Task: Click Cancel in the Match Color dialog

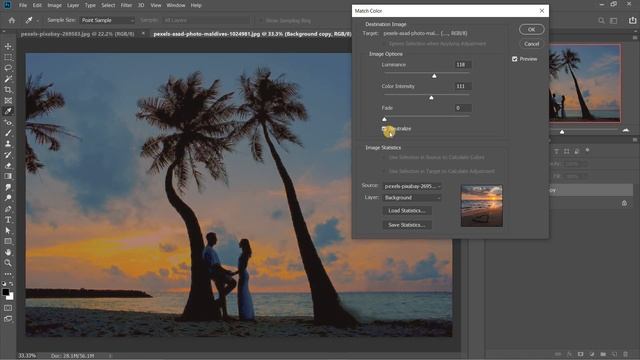Action: coord(531,44)
